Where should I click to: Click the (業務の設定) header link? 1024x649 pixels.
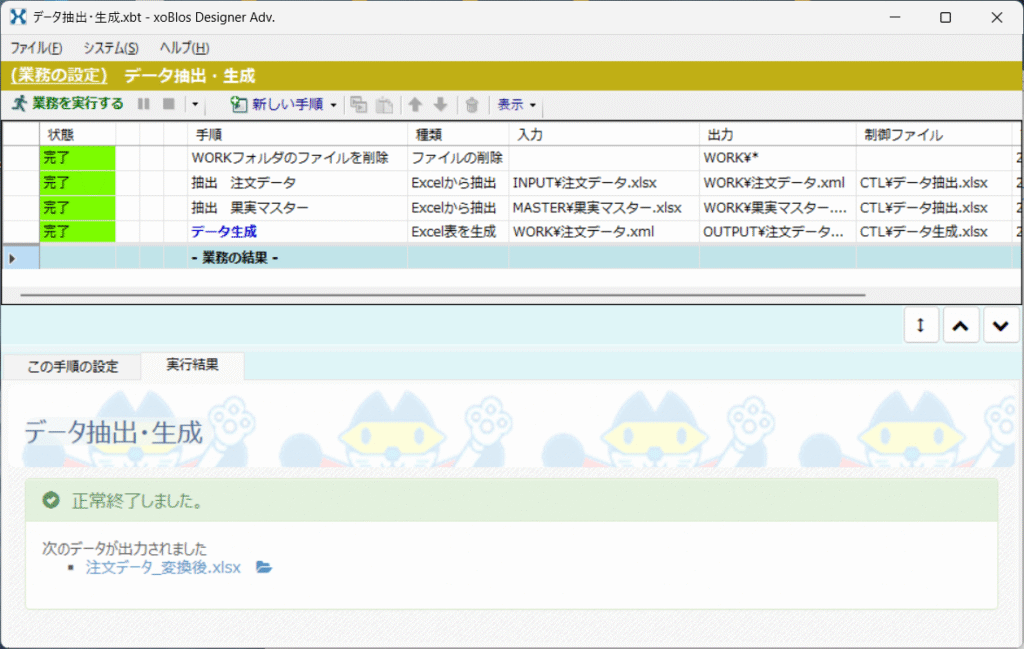tap(59, 75)
